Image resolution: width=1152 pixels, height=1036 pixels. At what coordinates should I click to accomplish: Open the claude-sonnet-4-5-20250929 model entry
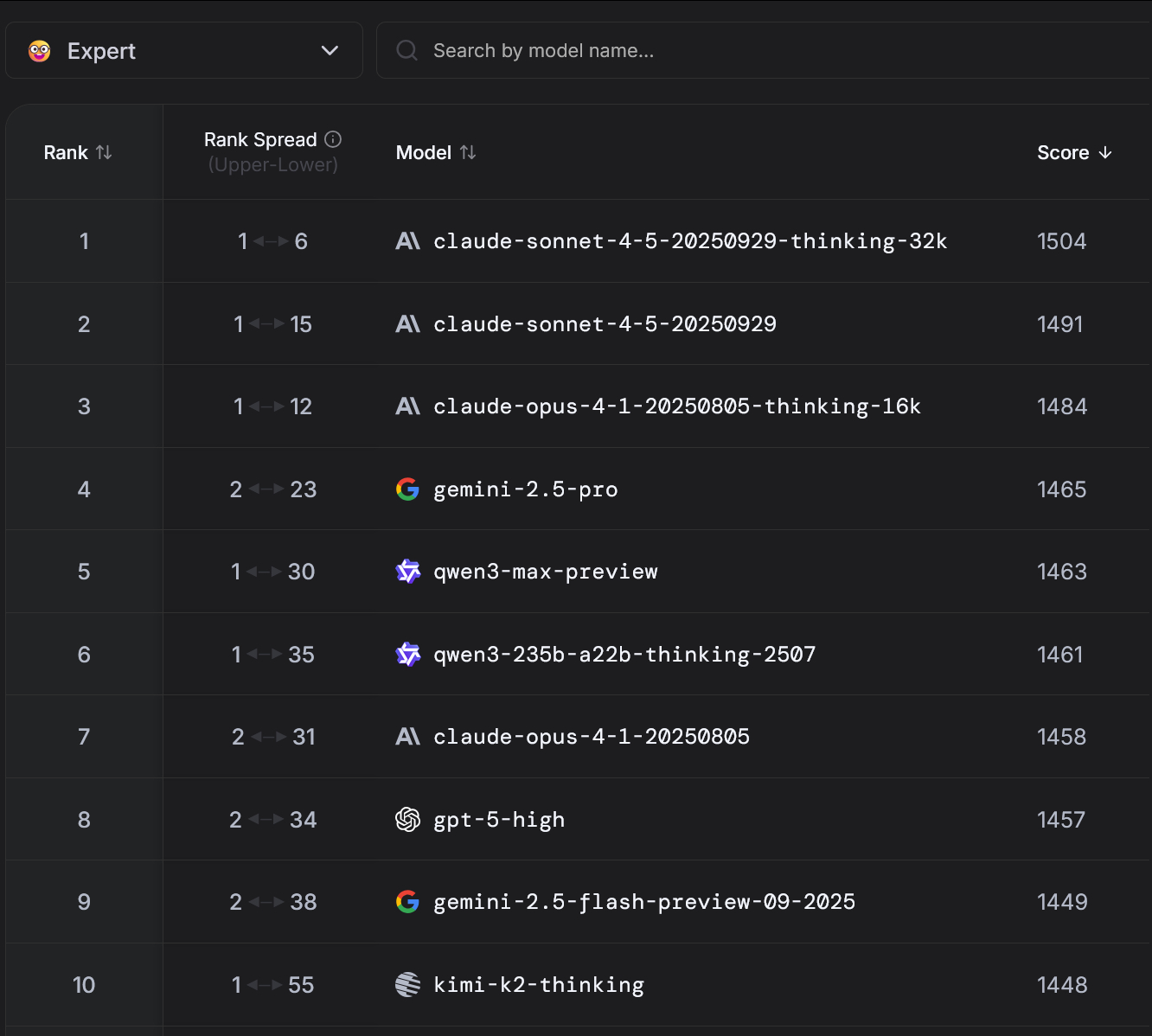(605, 324)
